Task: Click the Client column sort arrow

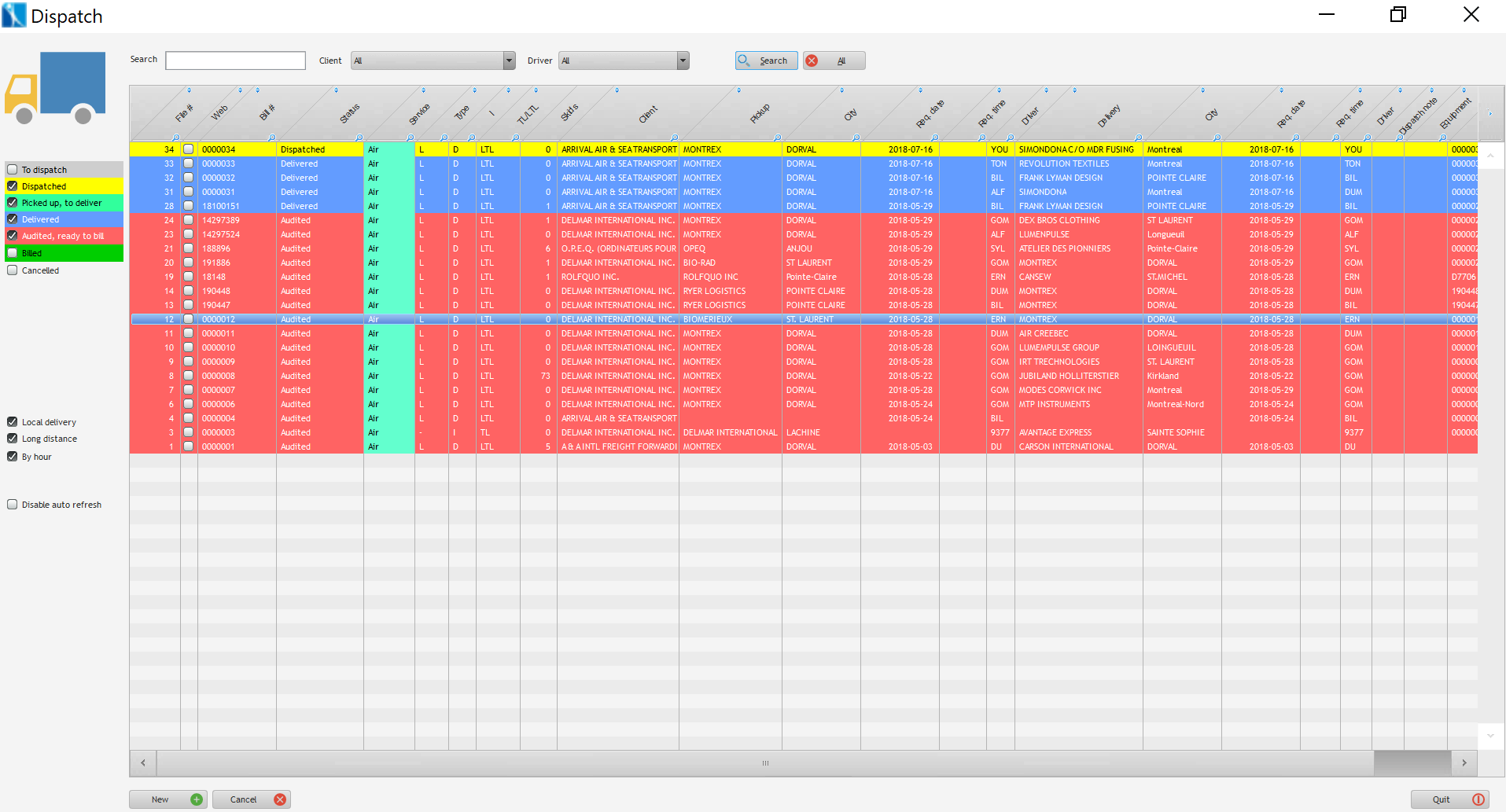Action: point(617,90)
